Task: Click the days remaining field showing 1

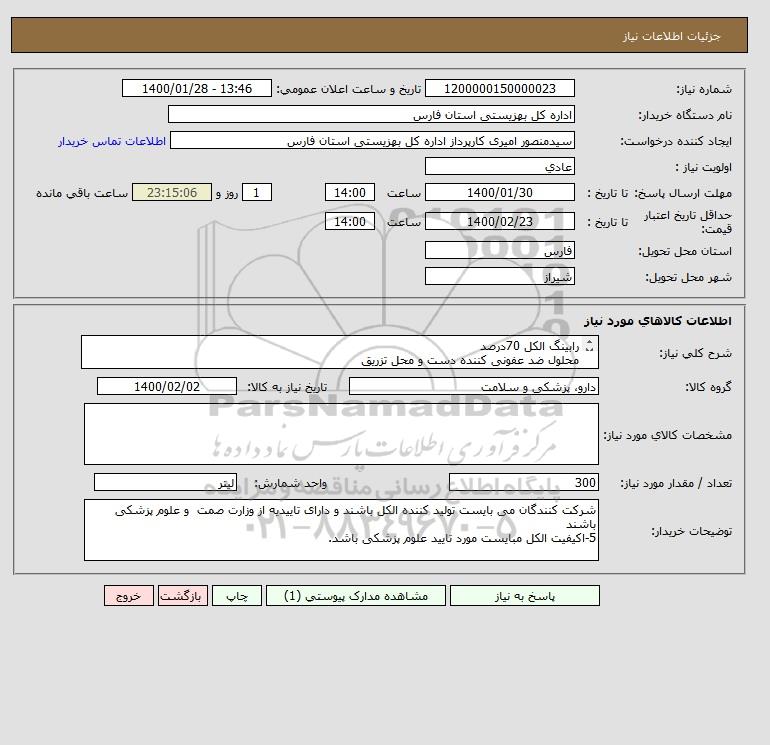Action: 257,193
